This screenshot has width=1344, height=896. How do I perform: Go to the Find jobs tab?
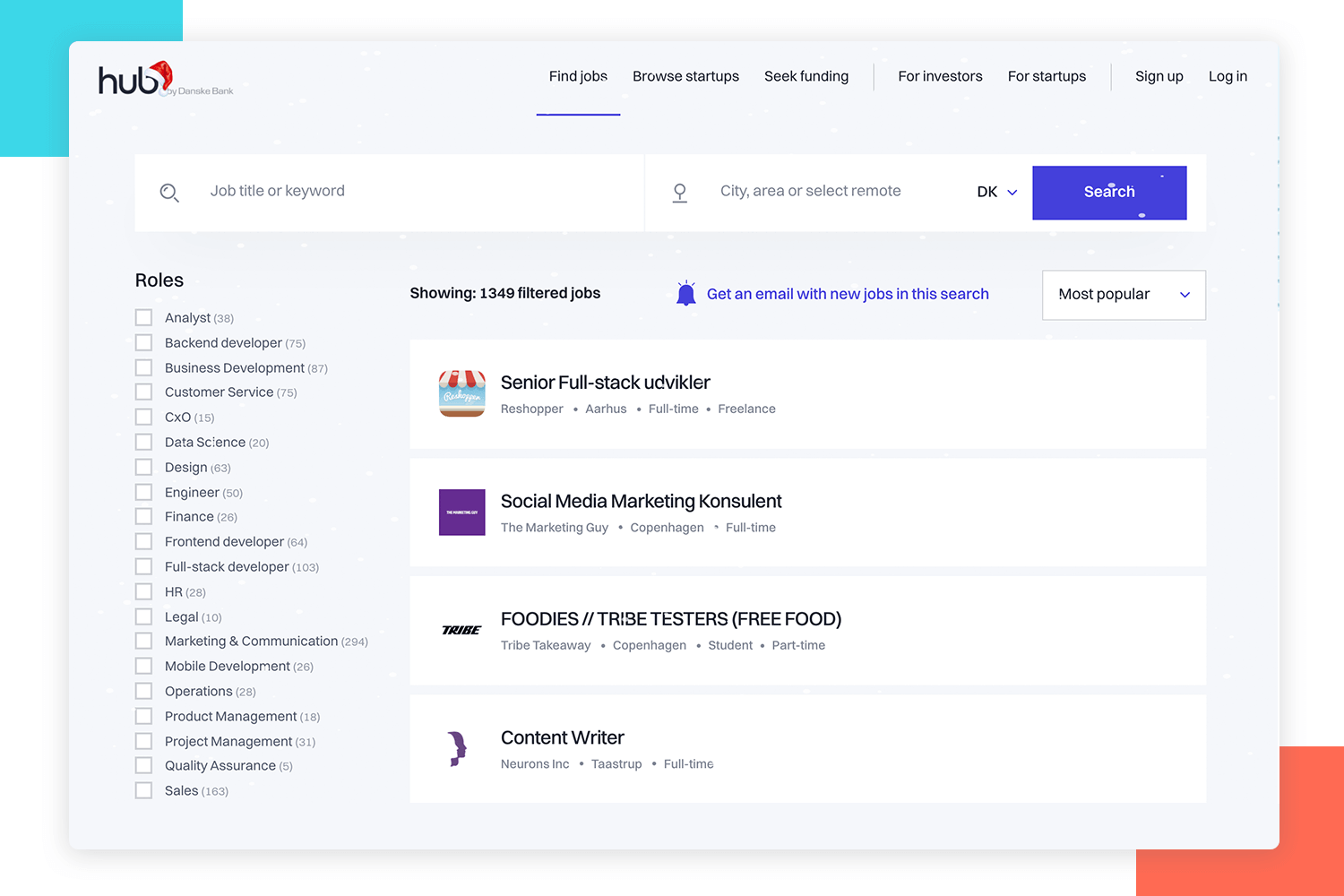578,76
